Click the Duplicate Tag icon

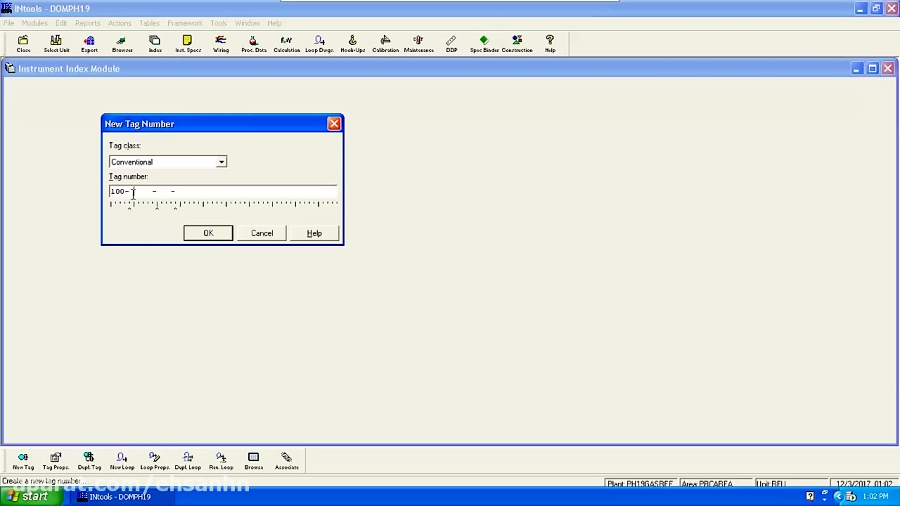click(x=89, y=461)
